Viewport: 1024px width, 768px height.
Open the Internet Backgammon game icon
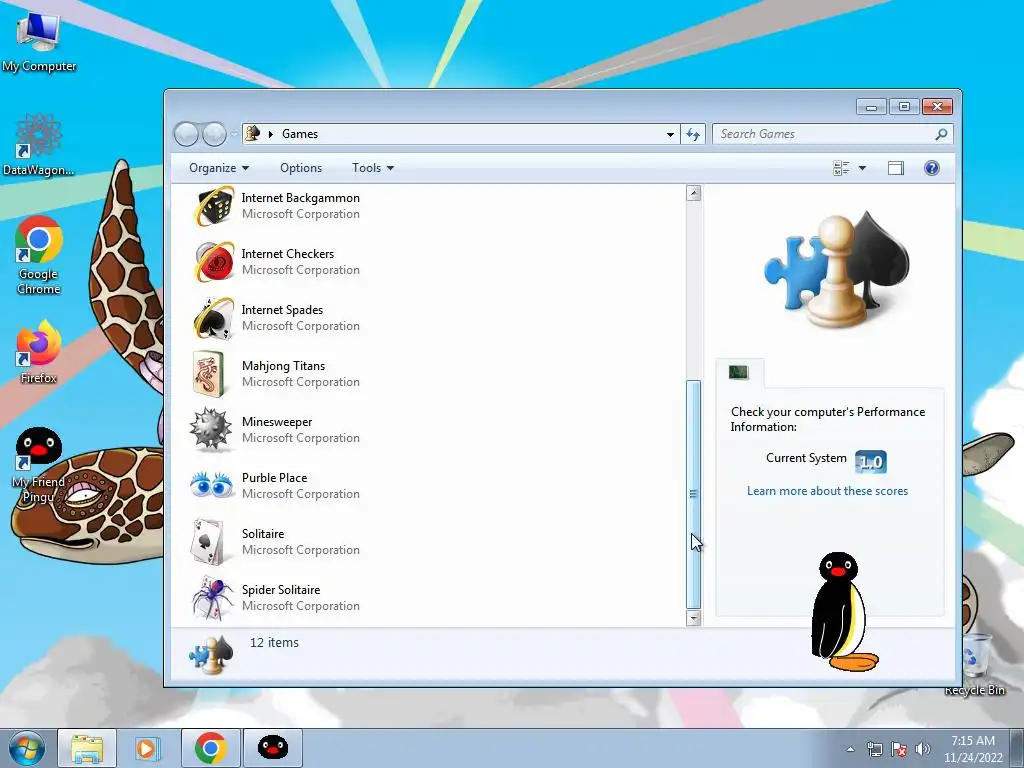point(213,206)
